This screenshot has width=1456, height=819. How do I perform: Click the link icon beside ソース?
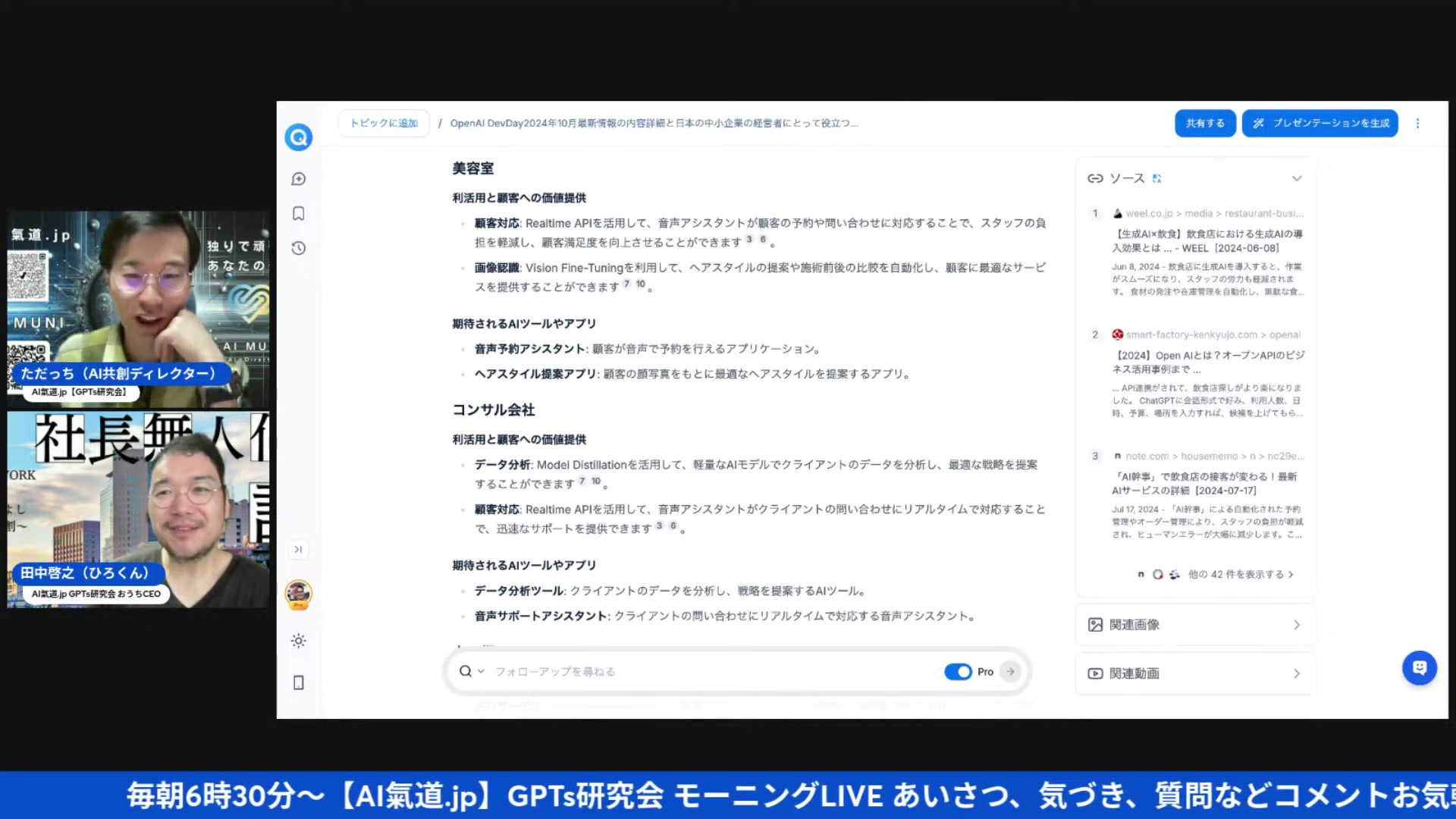(x=1095, y=178)
